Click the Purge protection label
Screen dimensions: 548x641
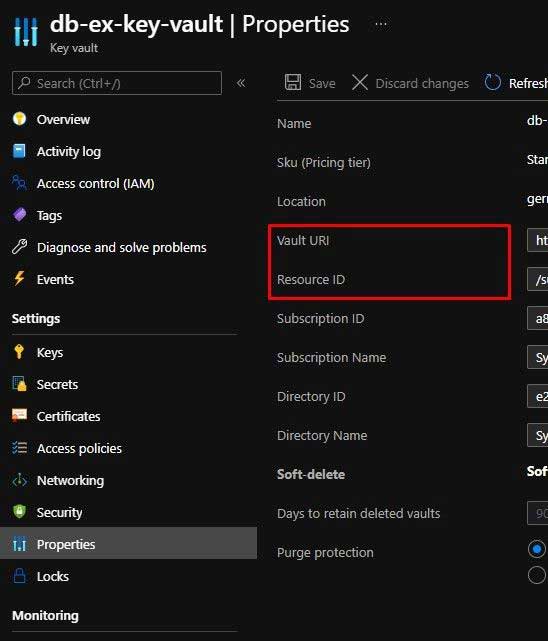point(325,553)
